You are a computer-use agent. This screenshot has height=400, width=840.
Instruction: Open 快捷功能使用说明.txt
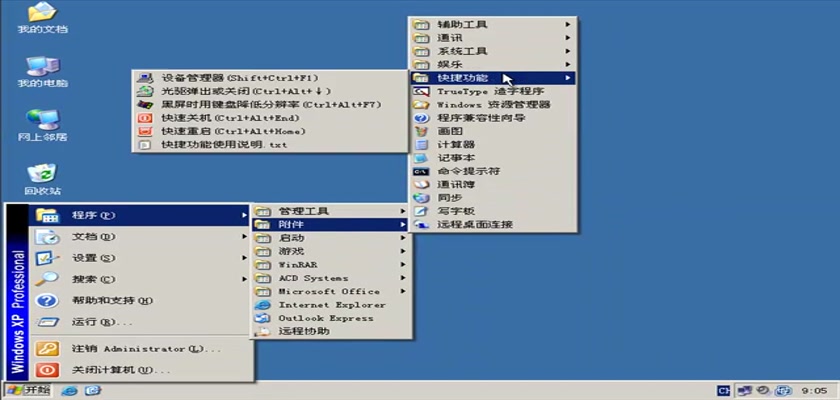[269, 145]
